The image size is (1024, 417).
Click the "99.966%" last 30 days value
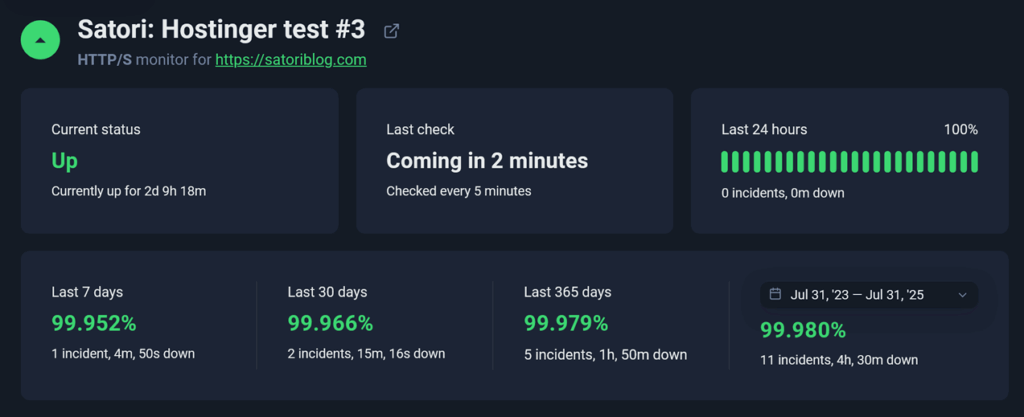coord(330,323)
